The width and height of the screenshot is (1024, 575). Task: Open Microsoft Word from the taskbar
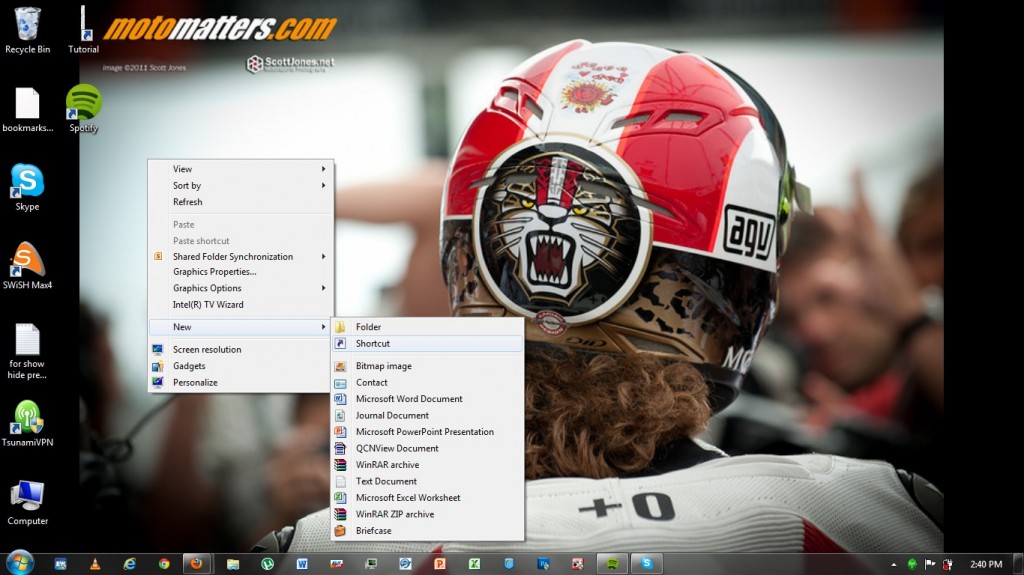pos(302,564)
